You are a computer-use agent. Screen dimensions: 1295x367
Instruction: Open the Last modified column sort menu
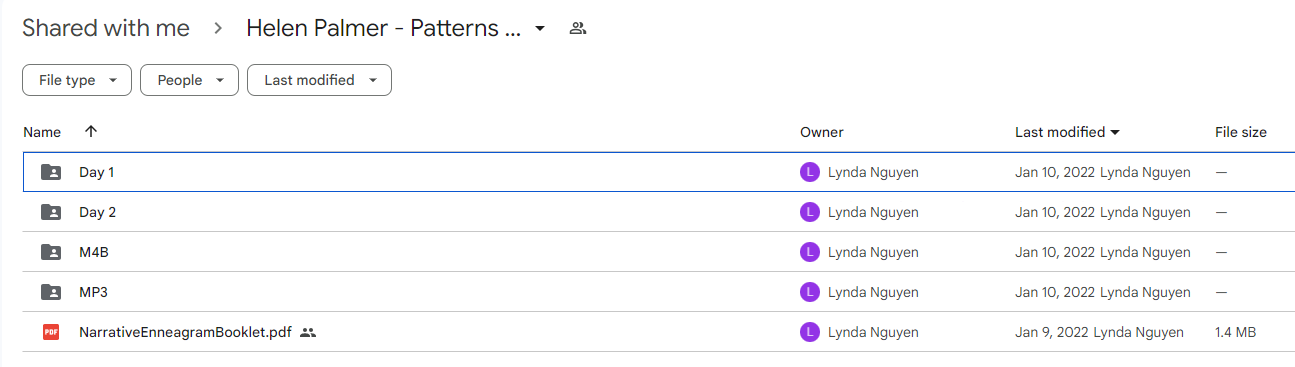click(x=1067, y=132)
